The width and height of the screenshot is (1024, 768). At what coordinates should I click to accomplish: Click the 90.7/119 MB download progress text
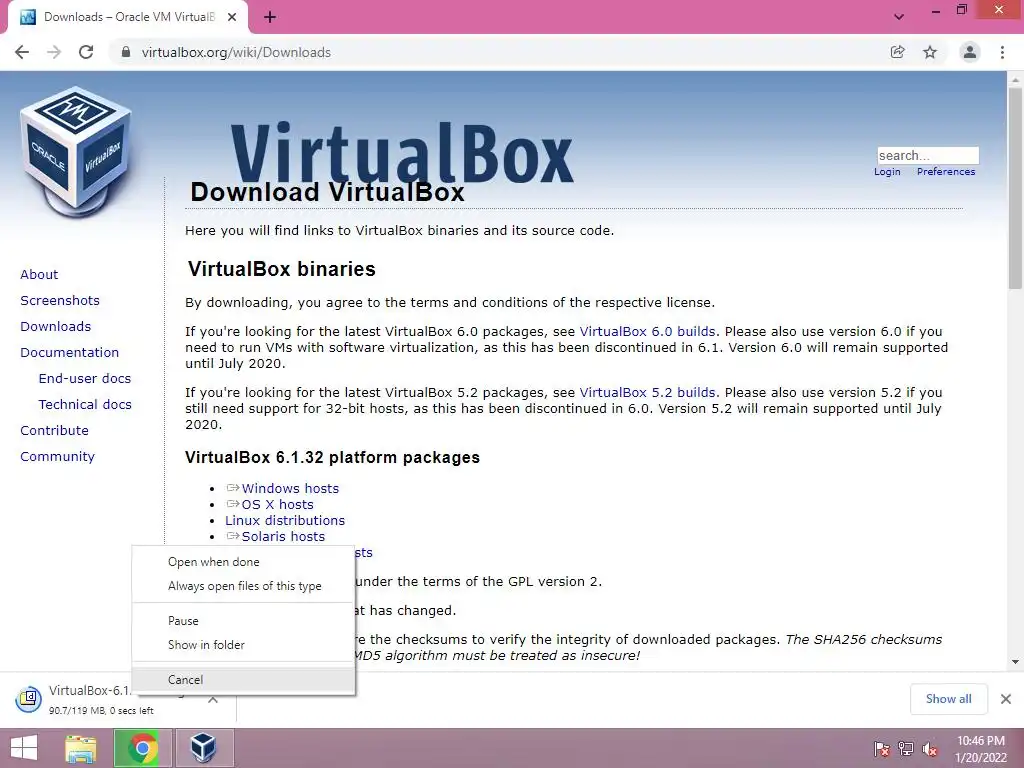click(101, 711)
